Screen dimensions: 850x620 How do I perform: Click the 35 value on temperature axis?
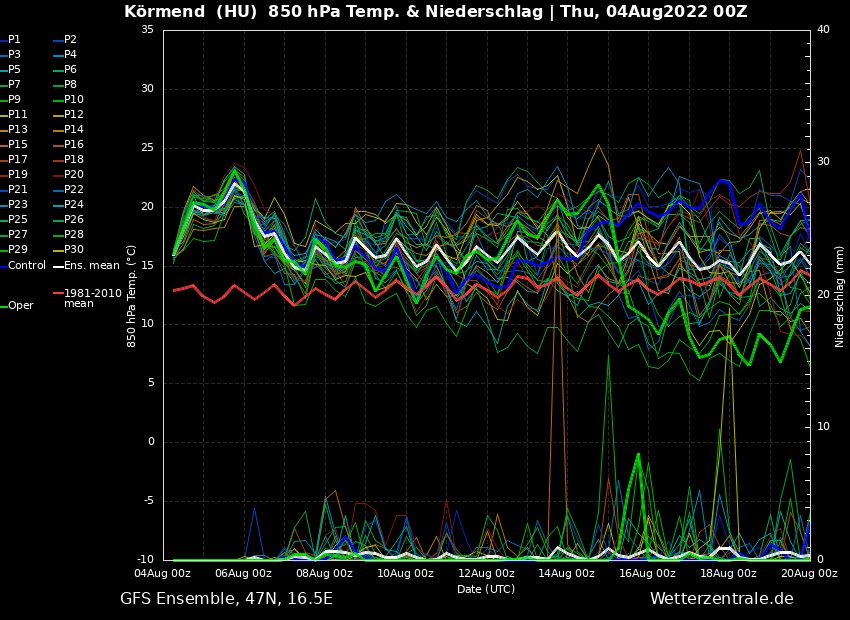147,30
